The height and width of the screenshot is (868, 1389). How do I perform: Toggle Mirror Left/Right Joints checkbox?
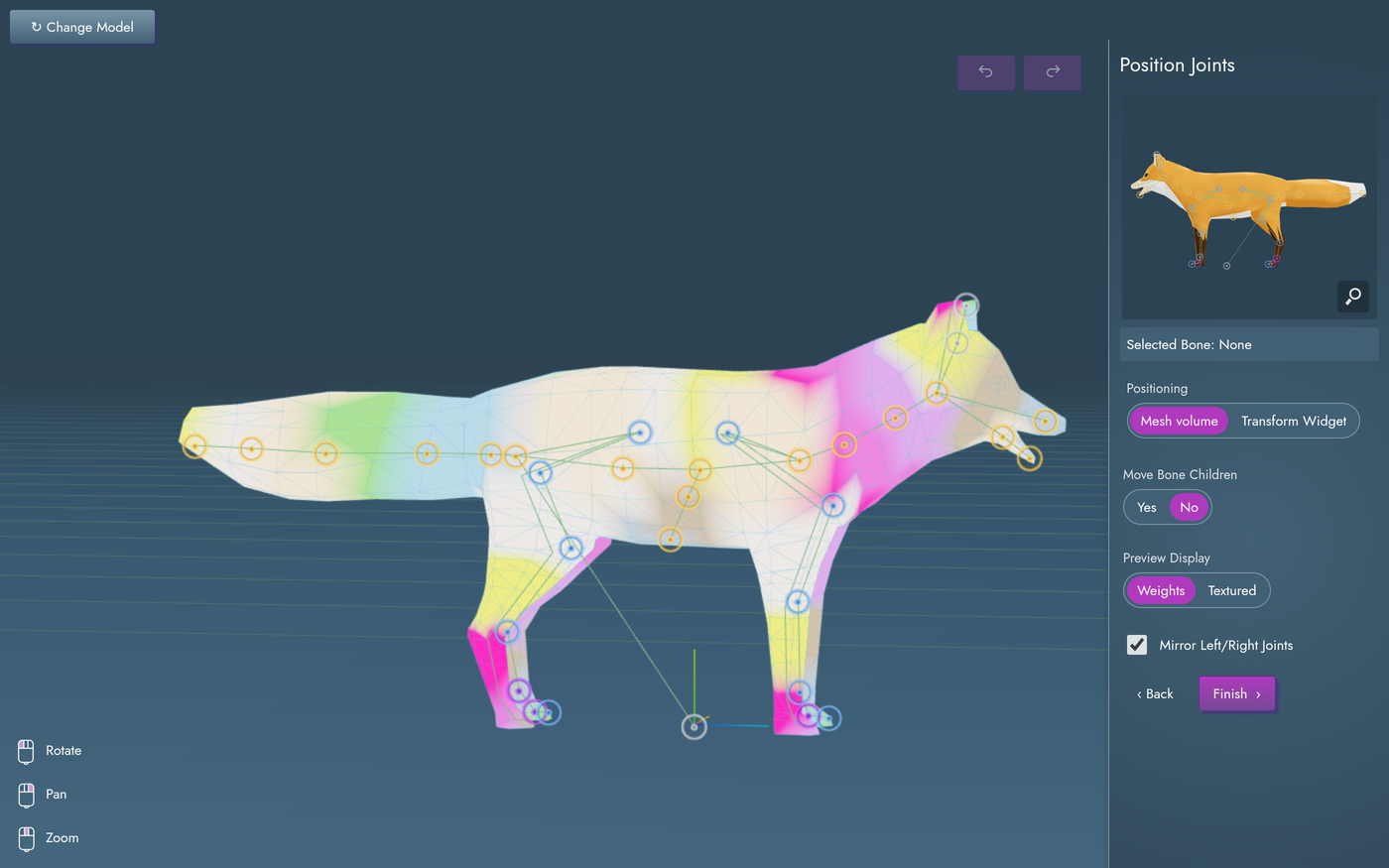[x=1137, y=645]
